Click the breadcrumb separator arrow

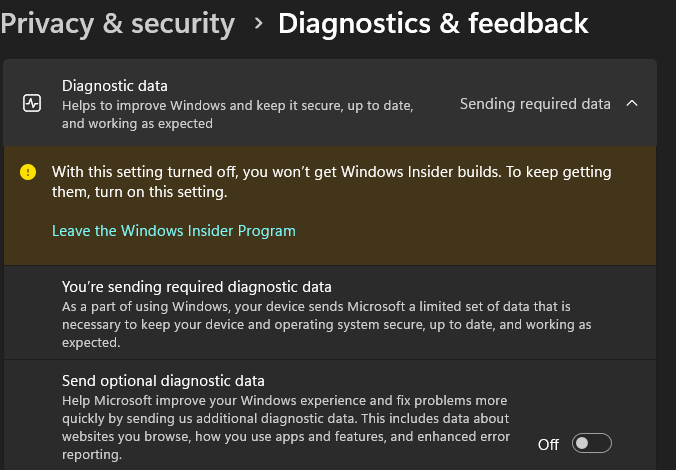(x=259, y=22)
